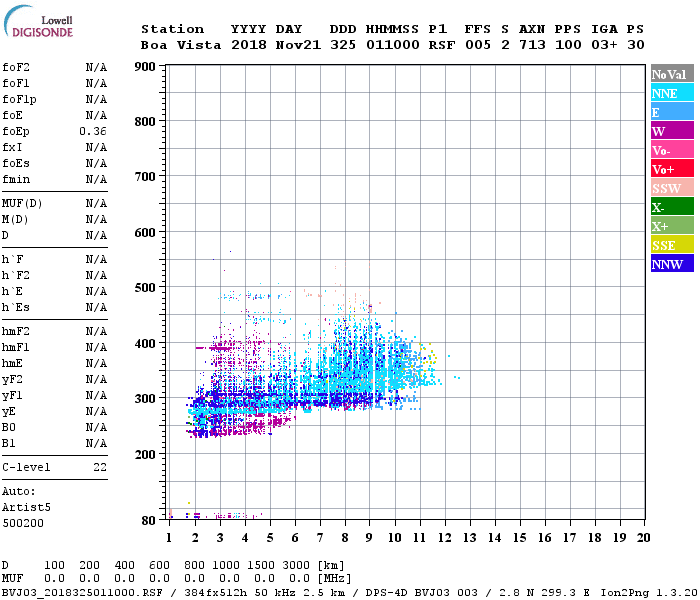
Task: Click the foF1 parameter label
Action: click(16, 83)
